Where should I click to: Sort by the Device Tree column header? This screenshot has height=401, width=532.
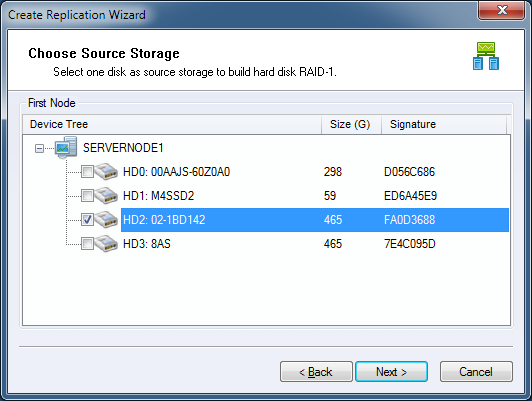tap(172, 124)
